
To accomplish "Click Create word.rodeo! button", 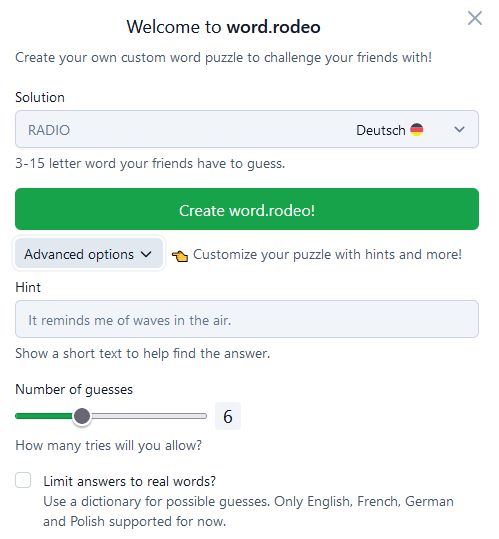I will click(247, 209).
